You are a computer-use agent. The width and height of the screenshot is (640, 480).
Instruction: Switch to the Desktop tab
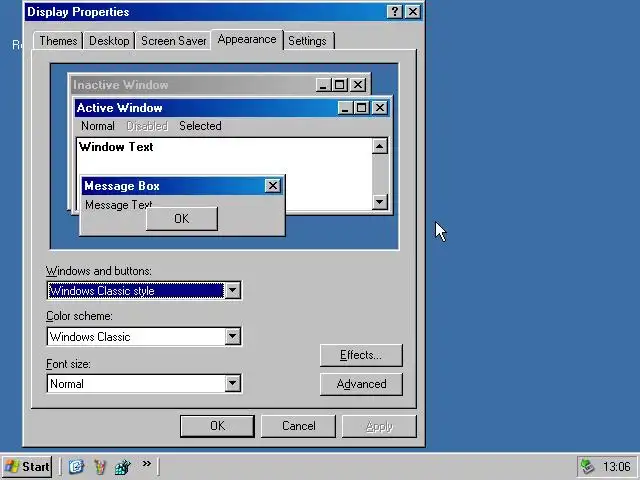coord(109,41)
